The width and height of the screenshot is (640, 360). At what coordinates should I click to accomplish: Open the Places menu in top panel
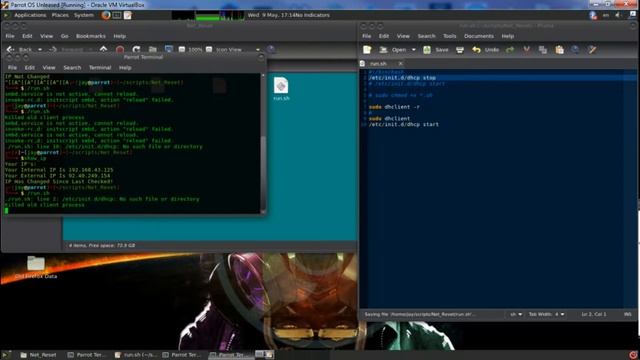coord(60,15)
